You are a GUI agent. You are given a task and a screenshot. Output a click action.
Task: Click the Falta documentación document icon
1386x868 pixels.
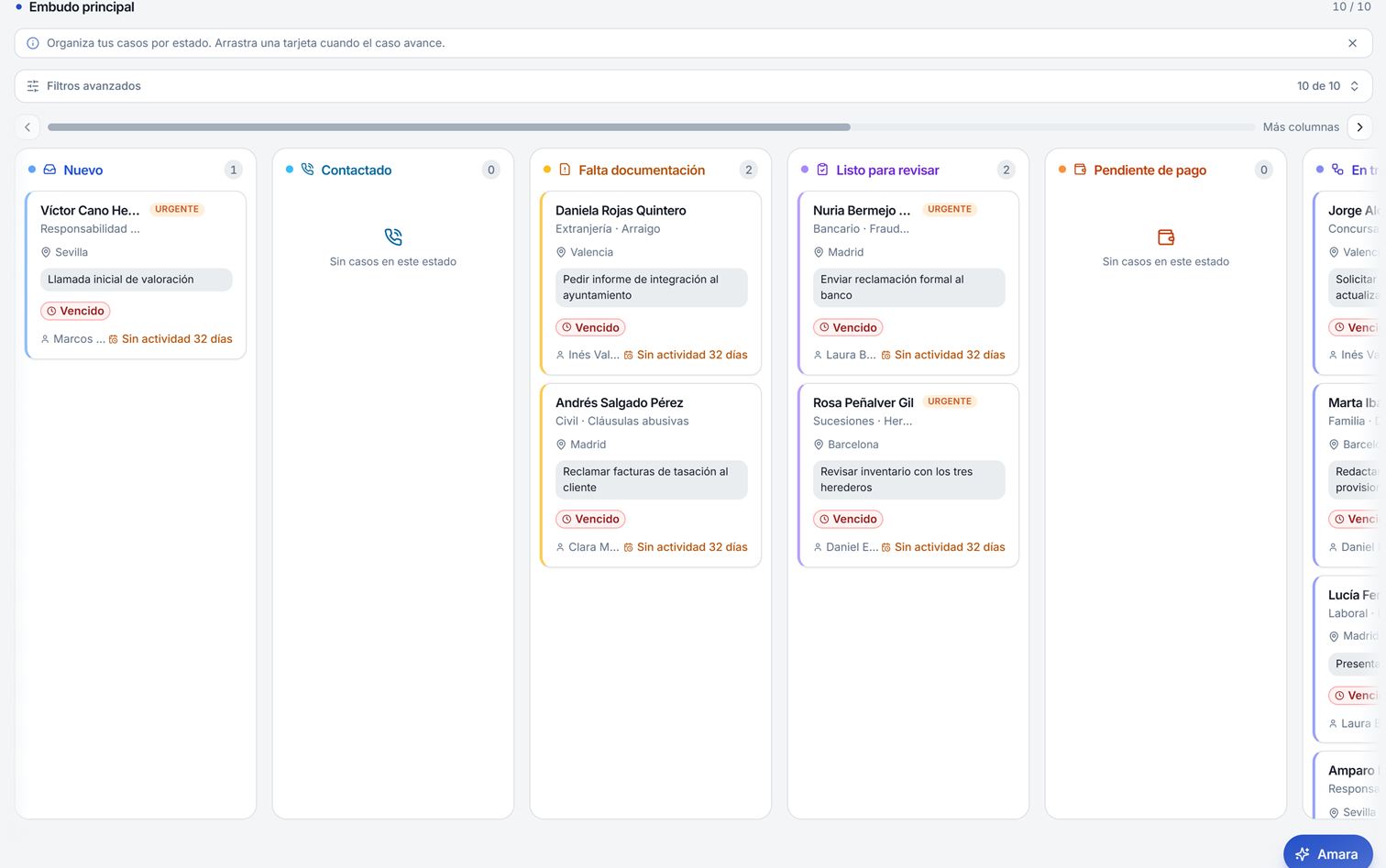click(x=565, y=170)
